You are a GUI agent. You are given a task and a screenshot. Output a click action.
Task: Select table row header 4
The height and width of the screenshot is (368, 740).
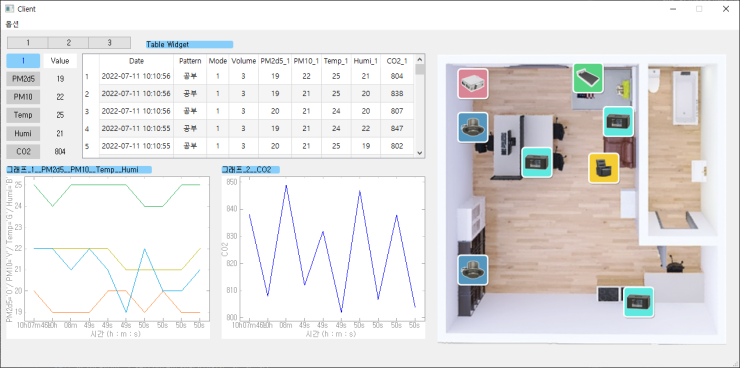[91, 128]
